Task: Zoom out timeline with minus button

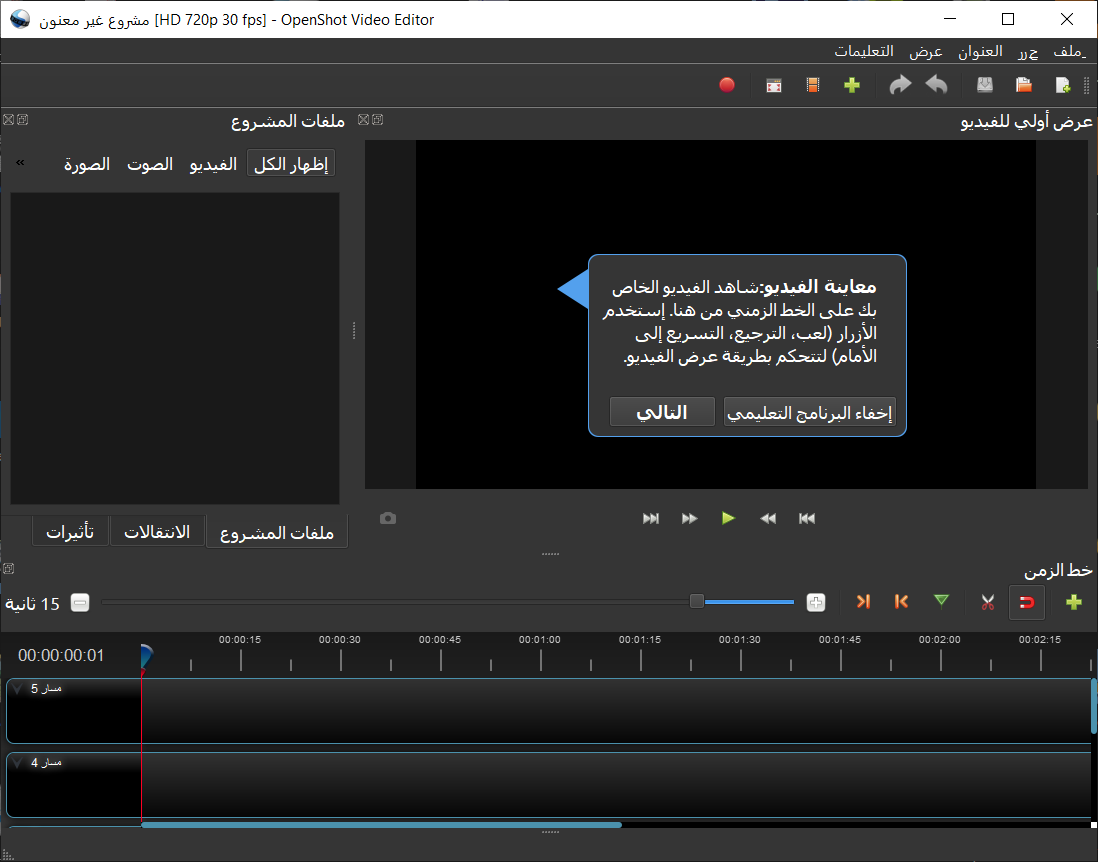Action: click(x=81, y=602)
